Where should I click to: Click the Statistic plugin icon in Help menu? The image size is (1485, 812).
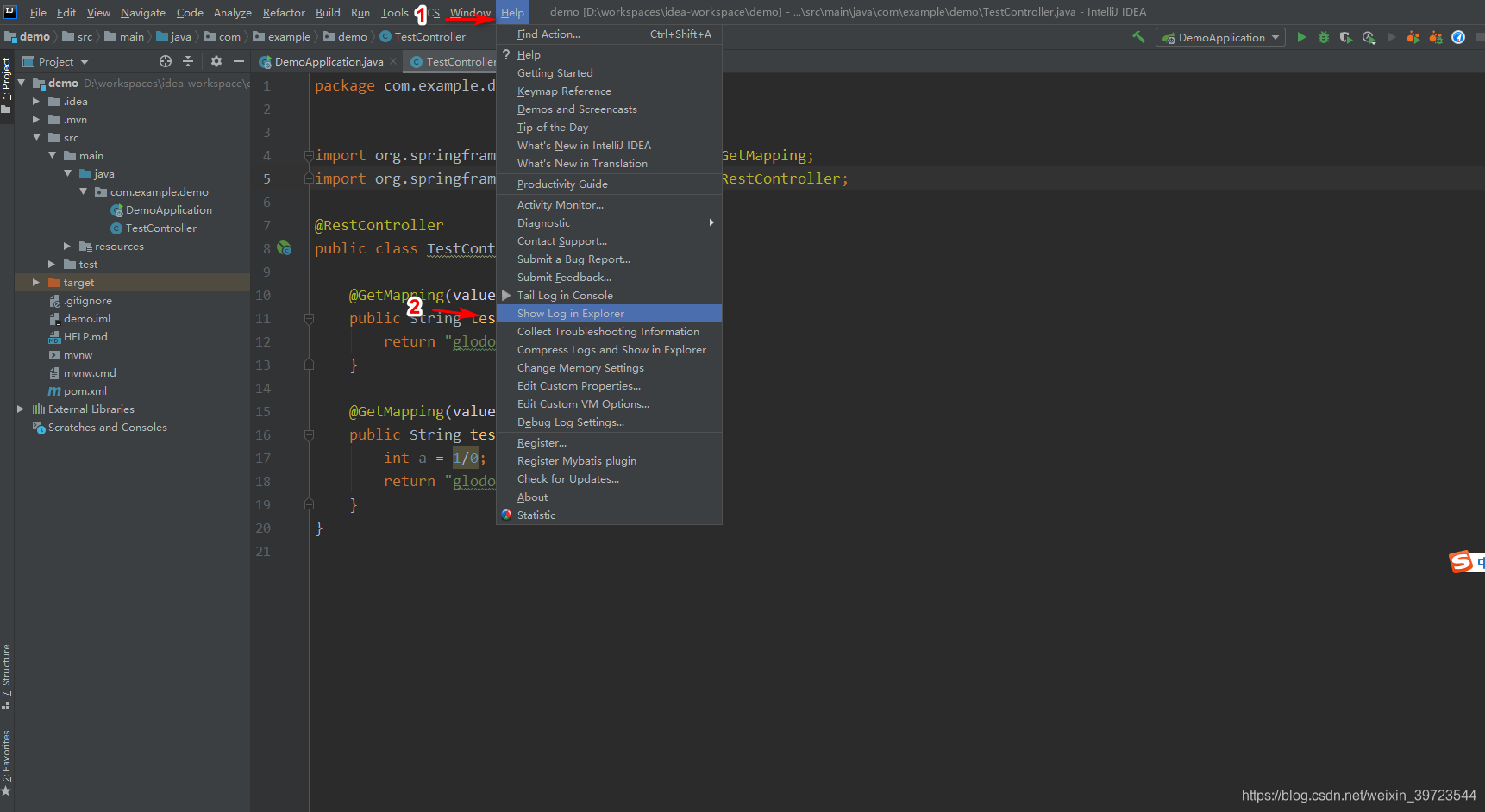506,515
